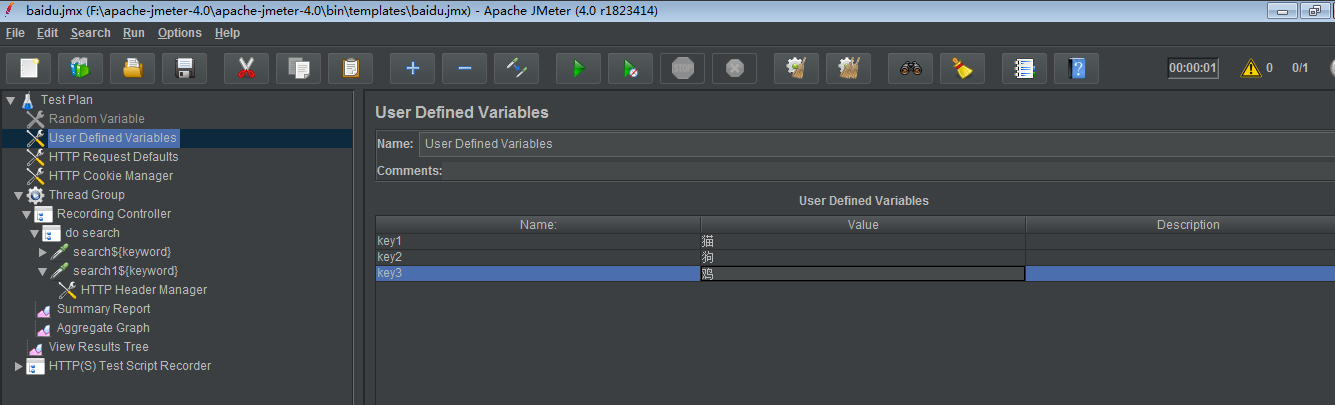The image size is (1335, 405).
Task: Click the Comments input field
Action: point(889,171)
